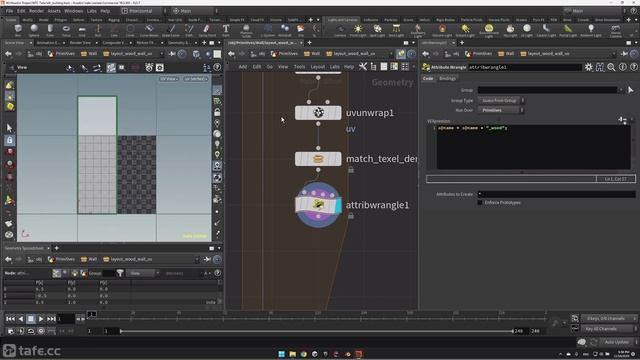Switch to the Bindings tab

447,78
